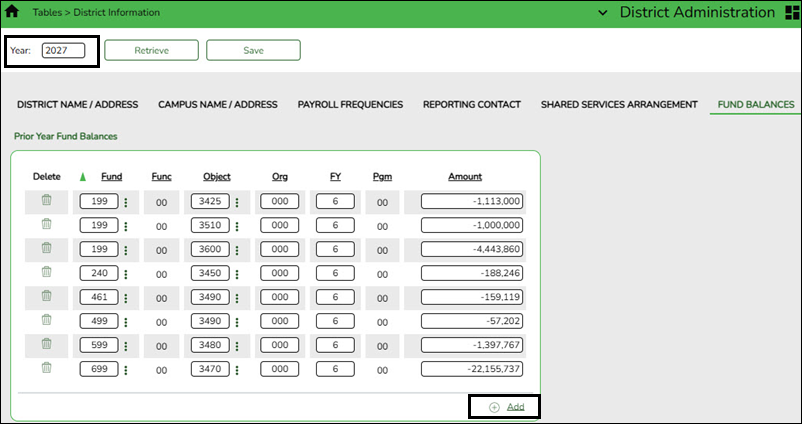Select the Fund Balances tab

pos(756,104)
